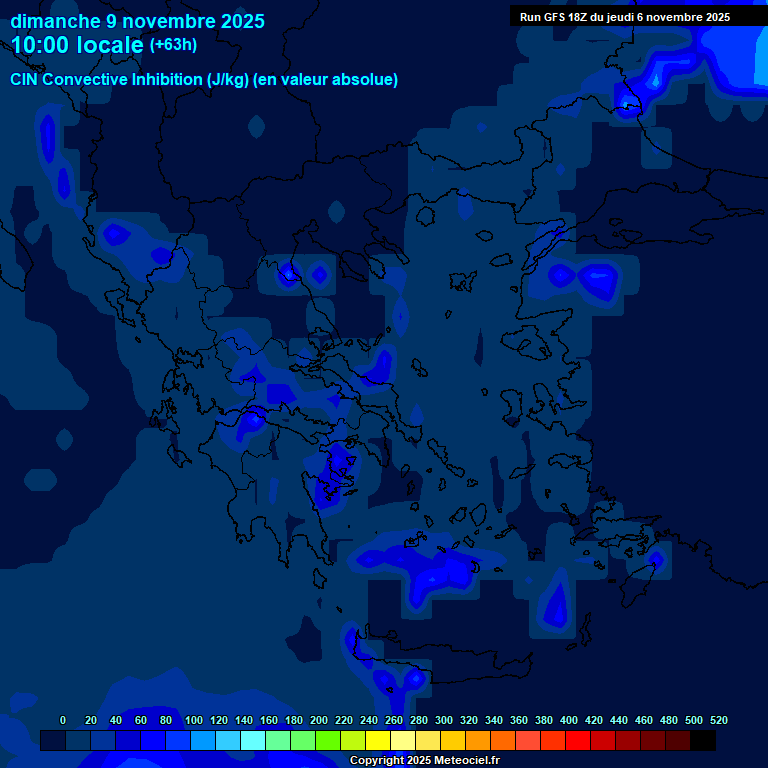Click the Copyright 2025 Meteociel.fr text
This screenshot has width=768, height=768.
(x=424, y=761)
